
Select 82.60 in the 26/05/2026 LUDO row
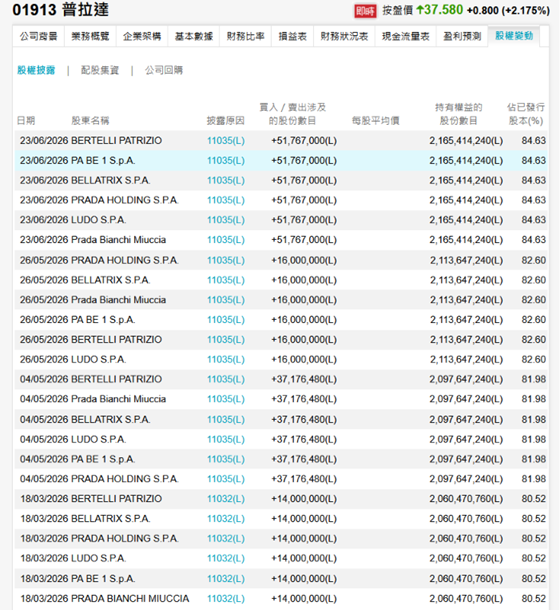(534, 359)
